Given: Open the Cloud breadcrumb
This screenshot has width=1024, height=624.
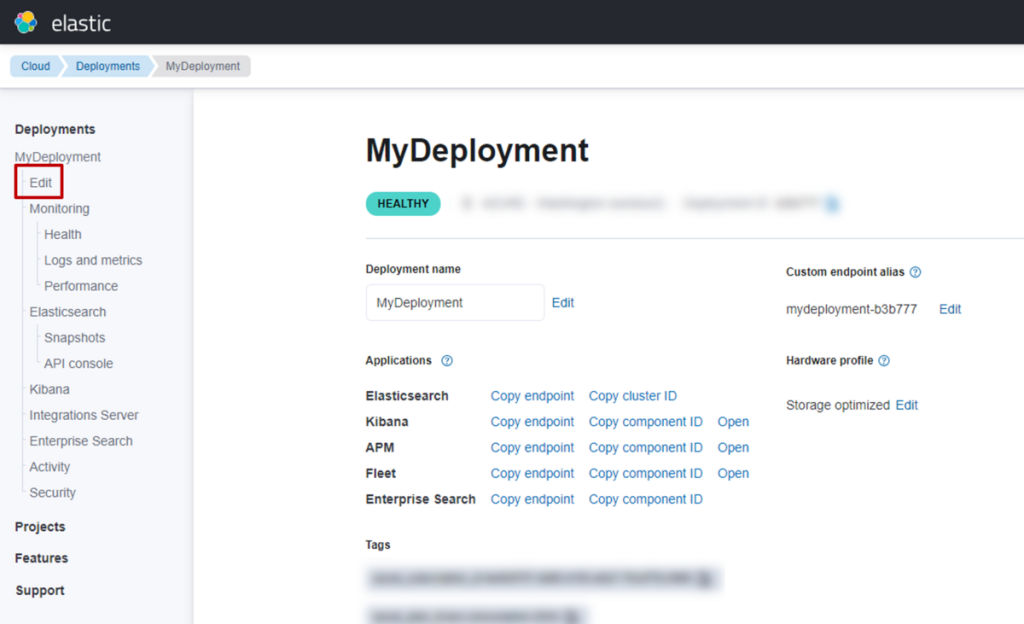Looking at the screenshot, I should pos(35,66).
